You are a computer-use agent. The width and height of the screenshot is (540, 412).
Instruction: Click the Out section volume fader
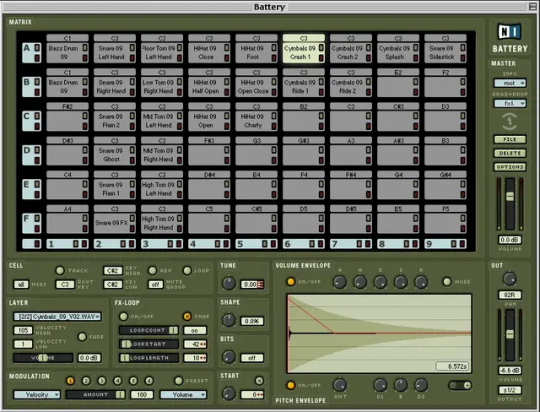point(510,334)
